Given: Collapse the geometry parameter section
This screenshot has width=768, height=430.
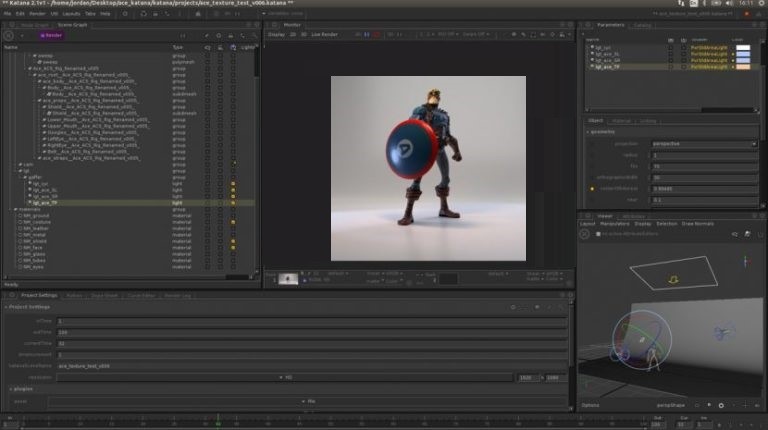Looking at the screenshot, I should point(588,132).
